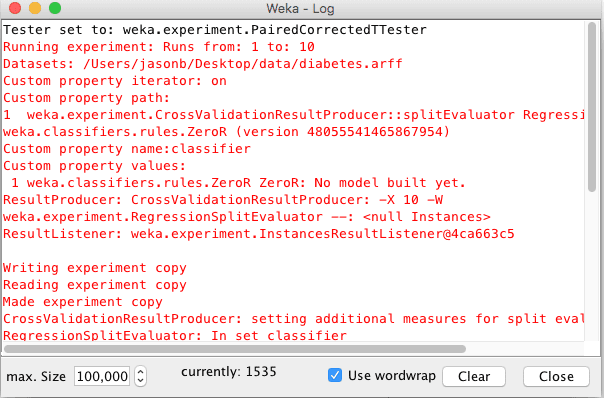Focus the max. Size input field
The image size is (604, 398).
point(102,376)
